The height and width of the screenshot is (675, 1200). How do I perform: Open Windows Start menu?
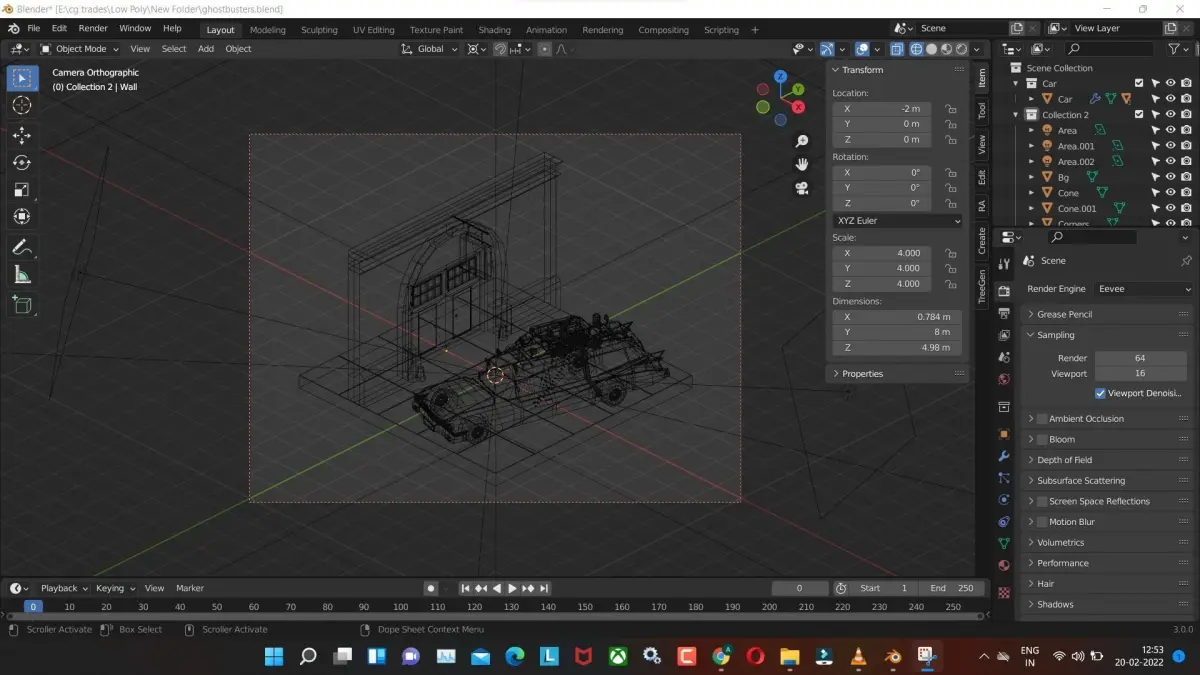[273, 657]
